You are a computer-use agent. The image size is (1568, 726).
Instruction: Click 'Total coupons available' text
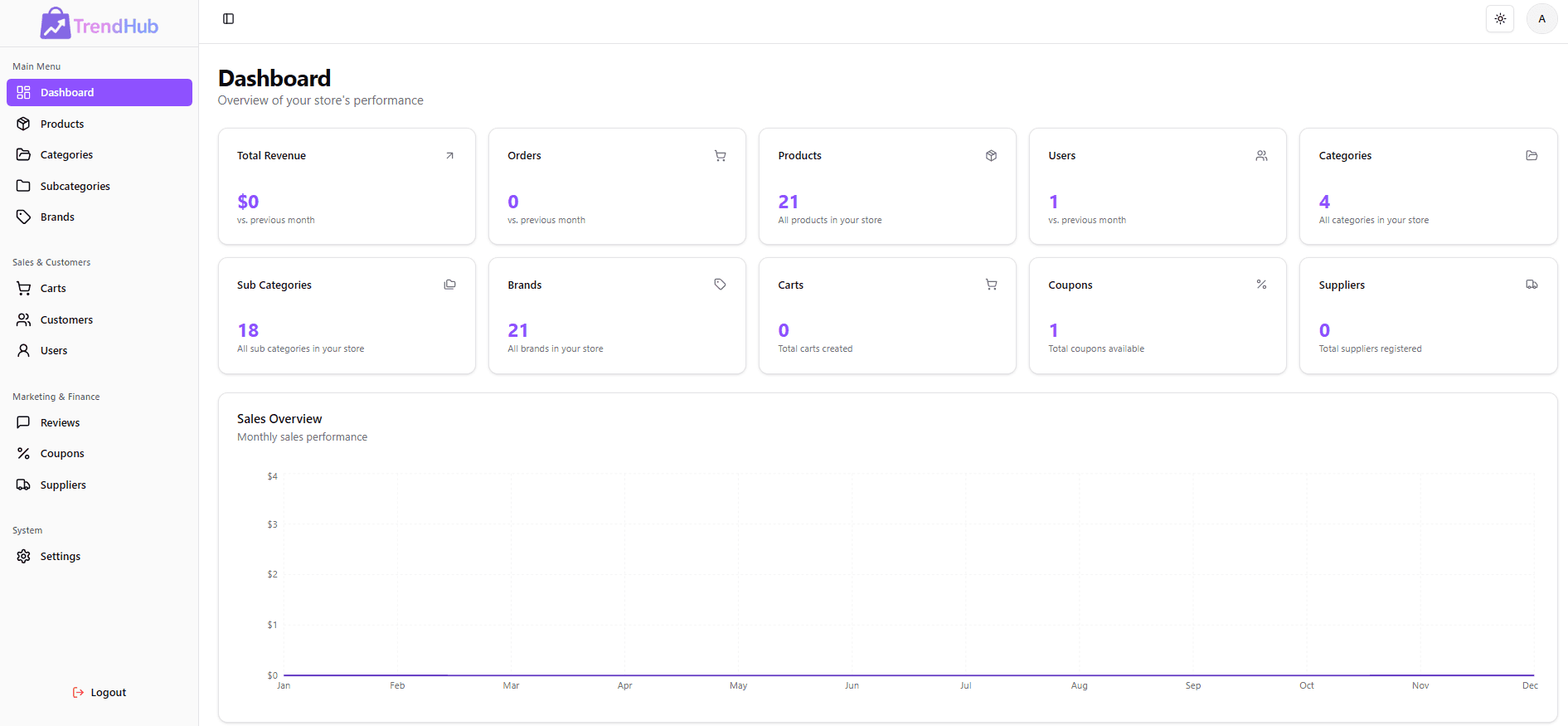(x=1096, y=348)
